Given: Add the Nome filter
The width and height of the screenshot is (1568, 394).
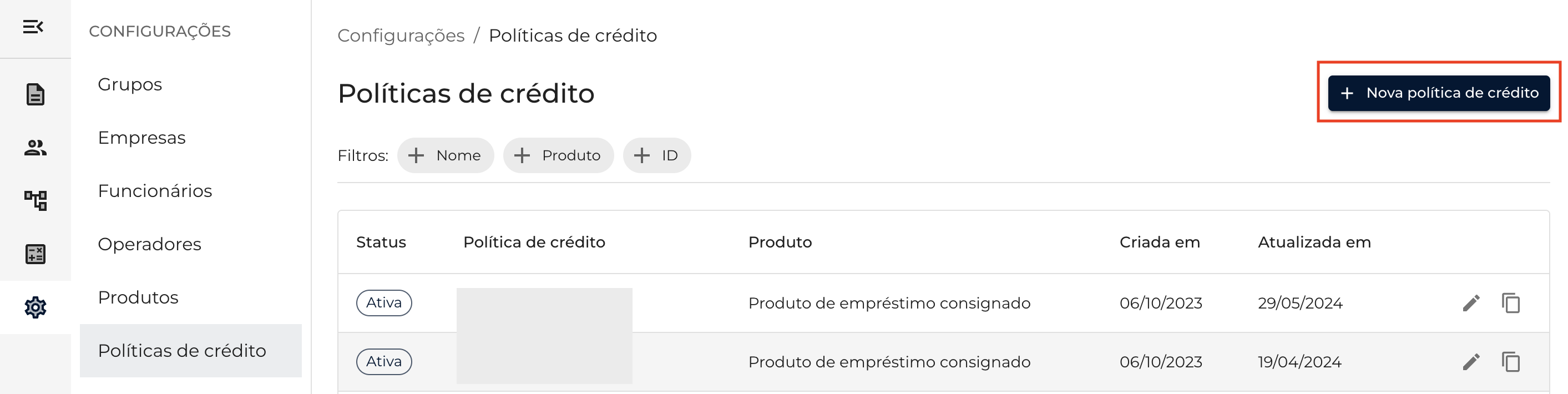Looking at the screenshot, I should click(x=446, y=155).
